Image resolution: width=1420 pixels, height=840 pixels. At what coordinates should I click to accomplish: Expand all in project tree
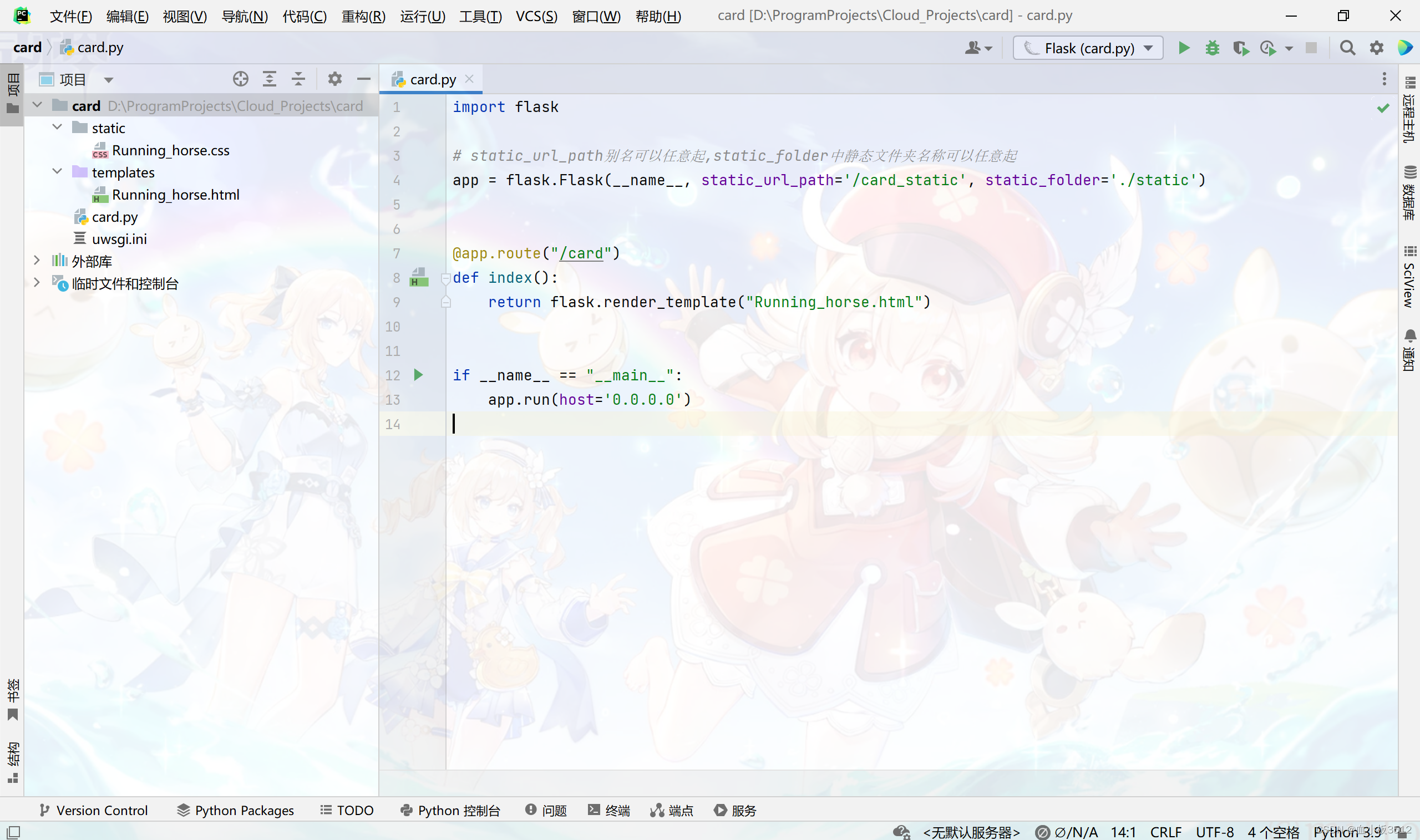click(x=270, y=79)
